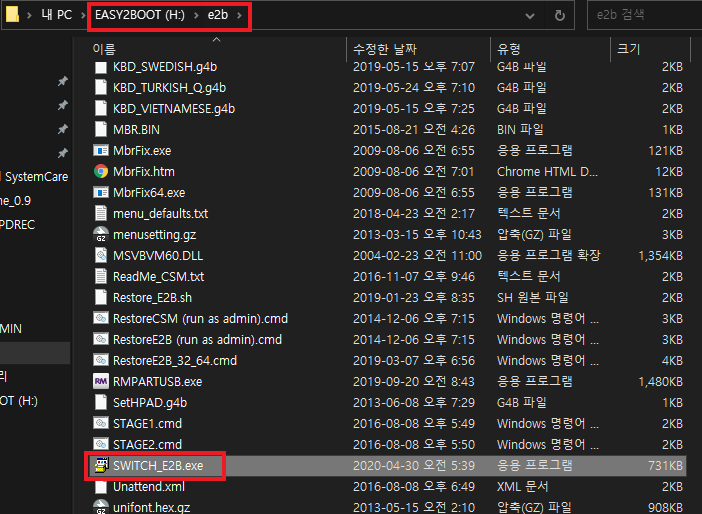Click the menusetting.gz archive icon
Image resolution: width=702 pixels, height=514 pixels.
101,235
